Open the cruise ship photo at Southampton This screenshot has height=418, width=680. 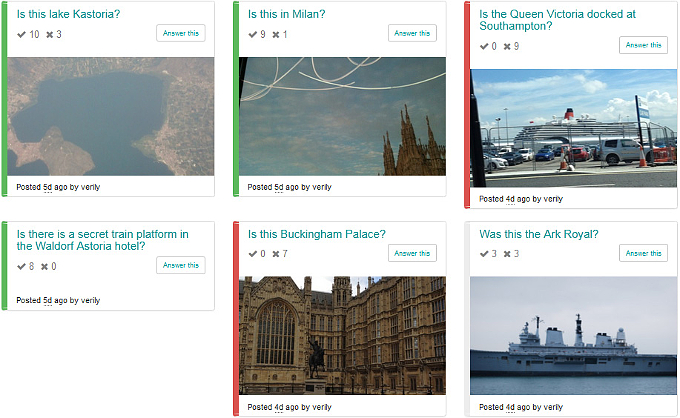point(573,128)
